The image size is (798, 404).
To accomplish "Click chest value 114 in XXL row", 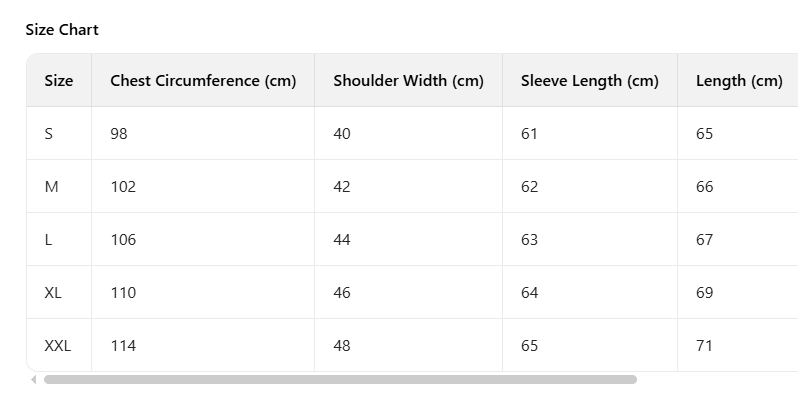I will pyautogui.click(x=123, y=345).
